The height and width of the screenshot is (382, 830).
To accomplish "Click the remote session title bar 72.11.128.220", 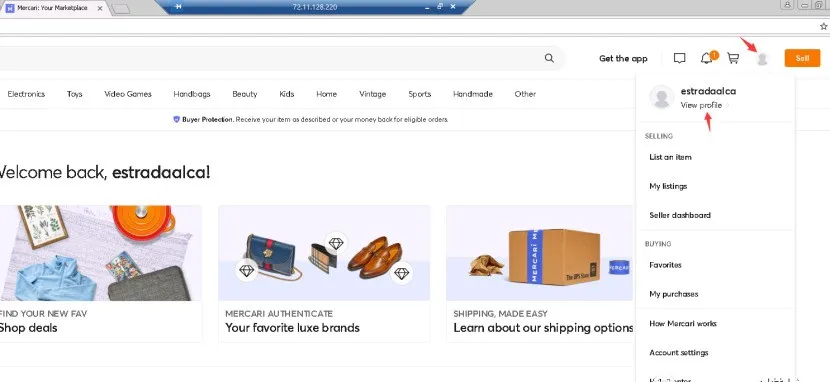I will click(x=314, y=7).
